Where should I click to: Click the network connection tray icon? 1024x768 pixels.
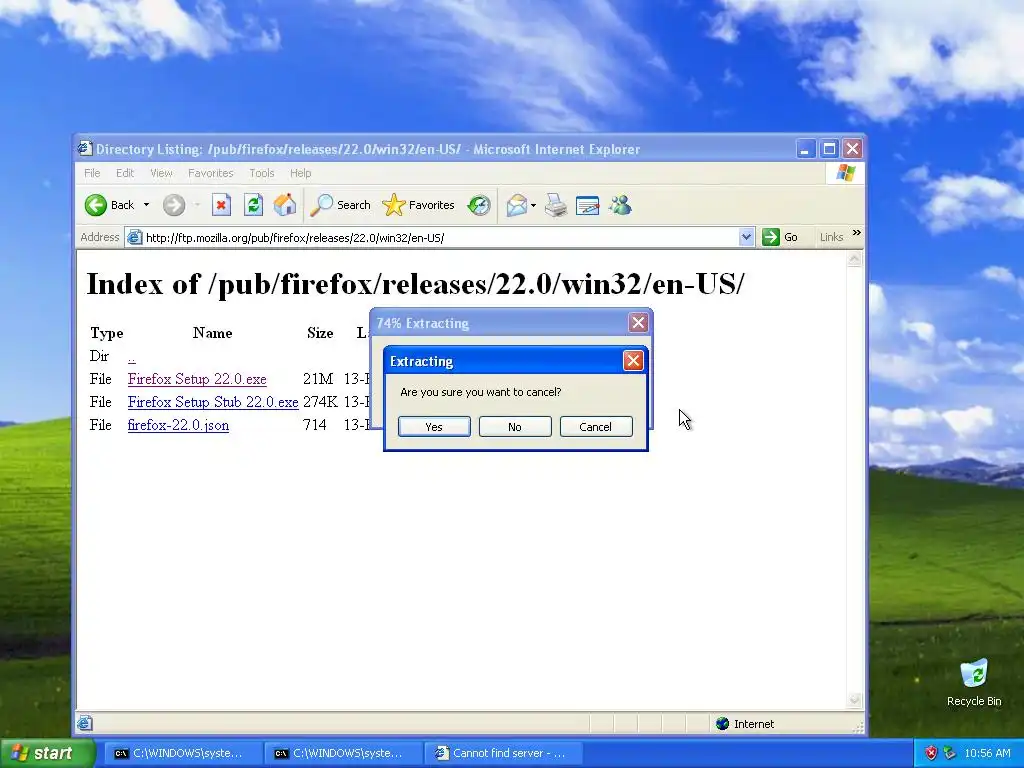pyautogui.click(x=949, y=753)
